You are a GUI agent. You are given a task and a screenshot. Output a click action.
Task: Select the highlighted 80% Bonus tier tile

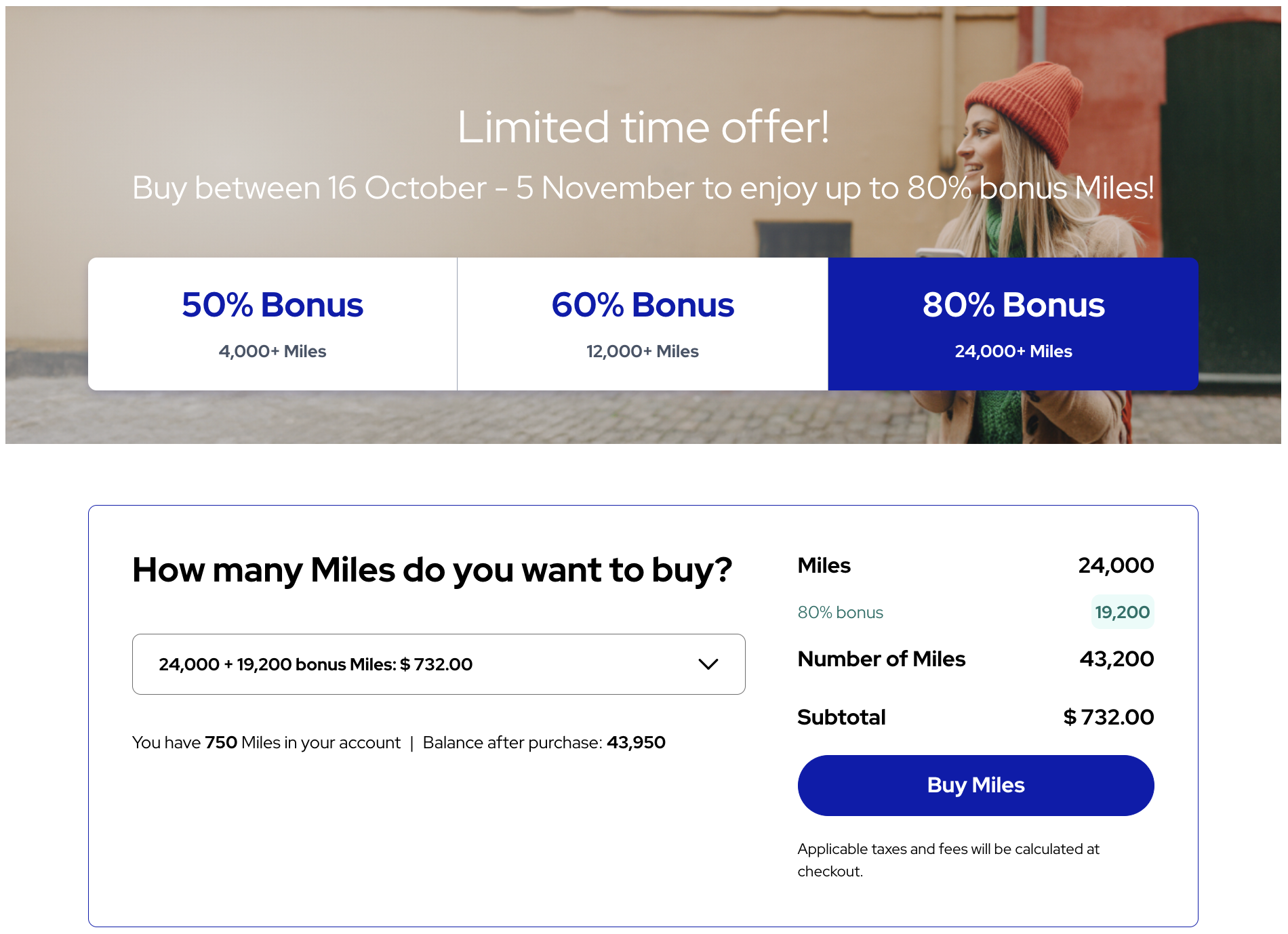pos(1013,323)
